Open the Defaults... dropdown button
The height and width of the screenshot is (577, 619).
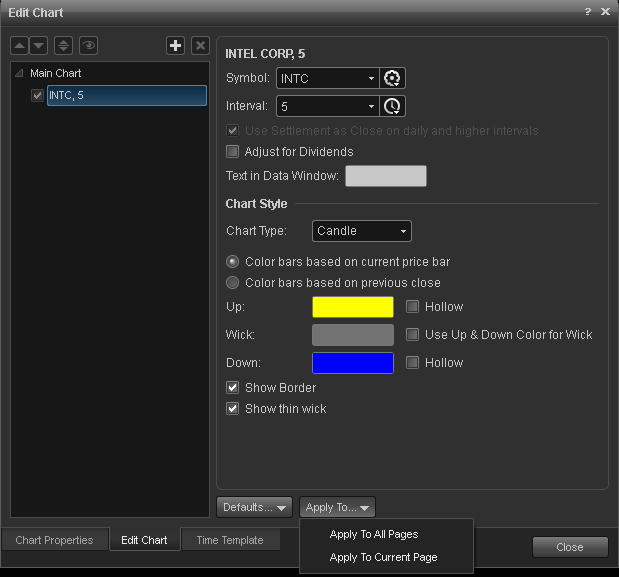tap(255, 507)
